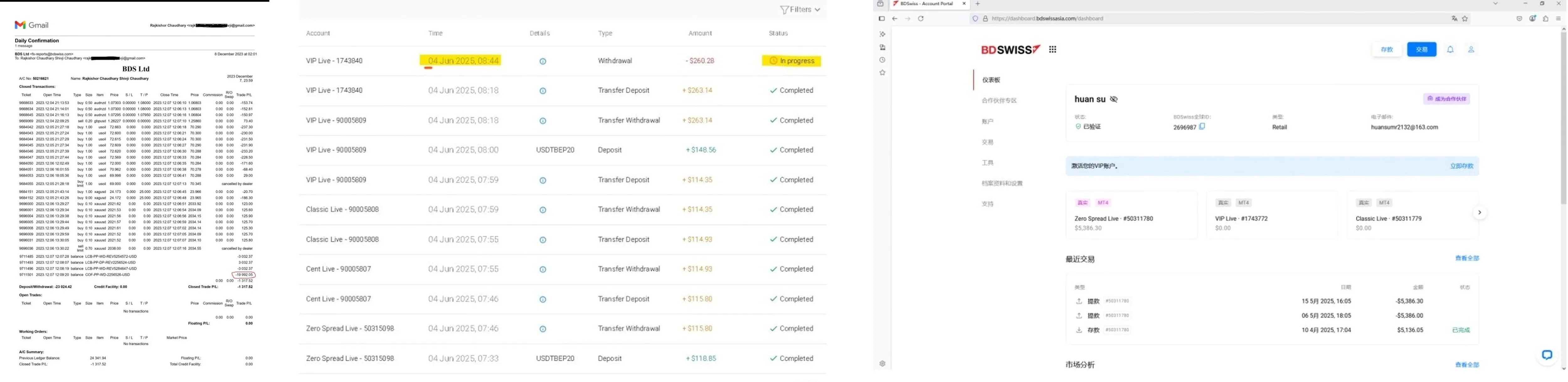The image size is (1568, 382).
Task: Click 查看全部 next to 最近交易
Action: pyautogui.click(x=1466, y=258)
